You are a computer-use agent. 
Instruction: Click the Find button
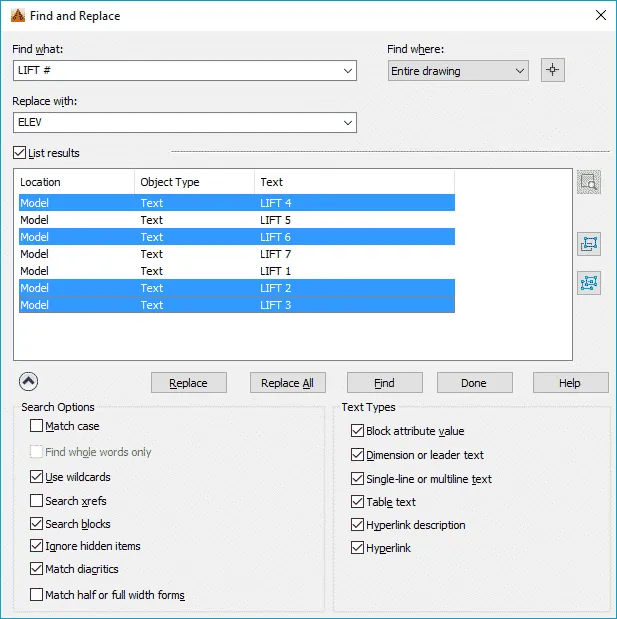[384, 383]
